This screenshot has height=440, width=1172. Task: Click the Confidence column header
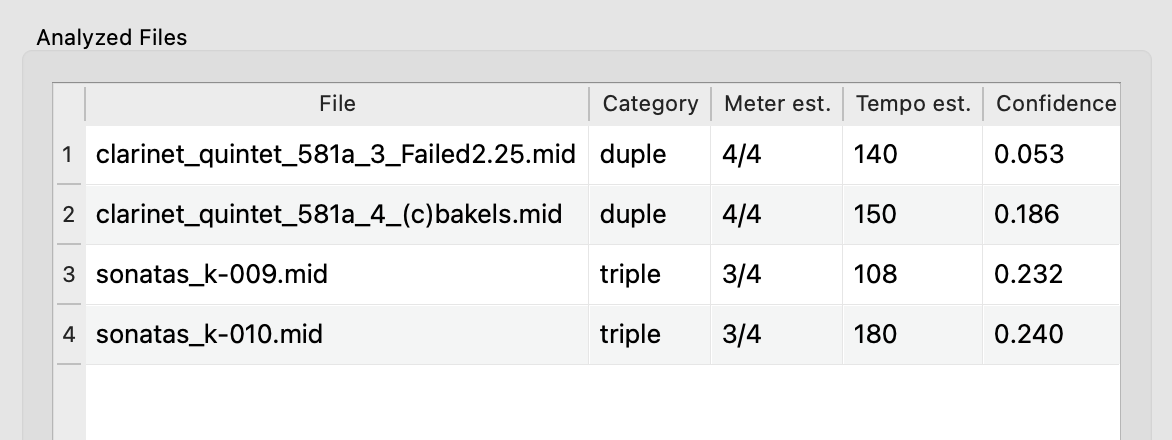(1055, 103)
